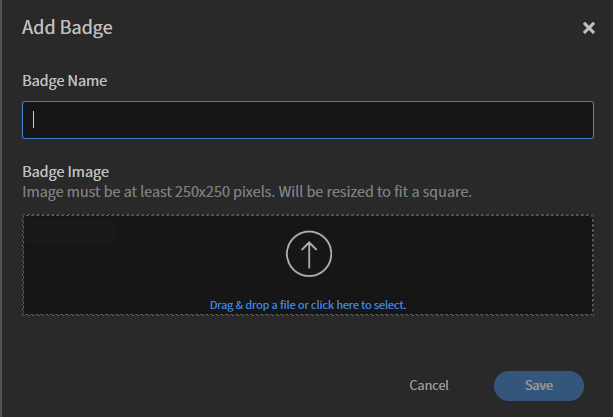613x417 pixels.
Task: Click the image size requirement hint text
Action: click(247, 192)
